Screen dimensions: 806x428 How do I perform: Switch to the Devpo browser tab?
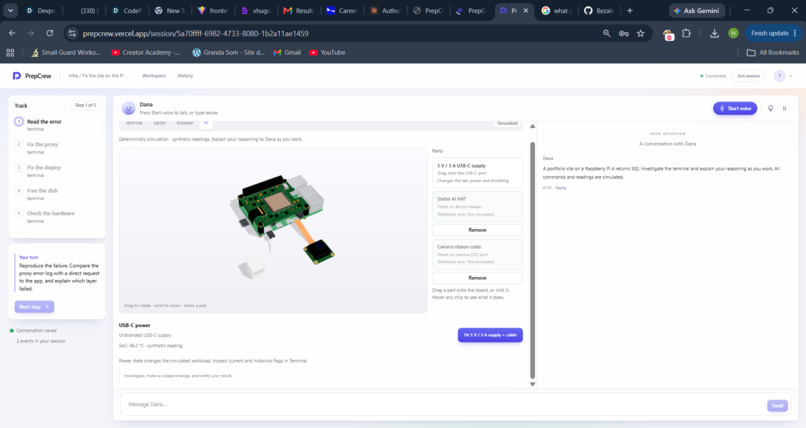click(x=42, y=10)
